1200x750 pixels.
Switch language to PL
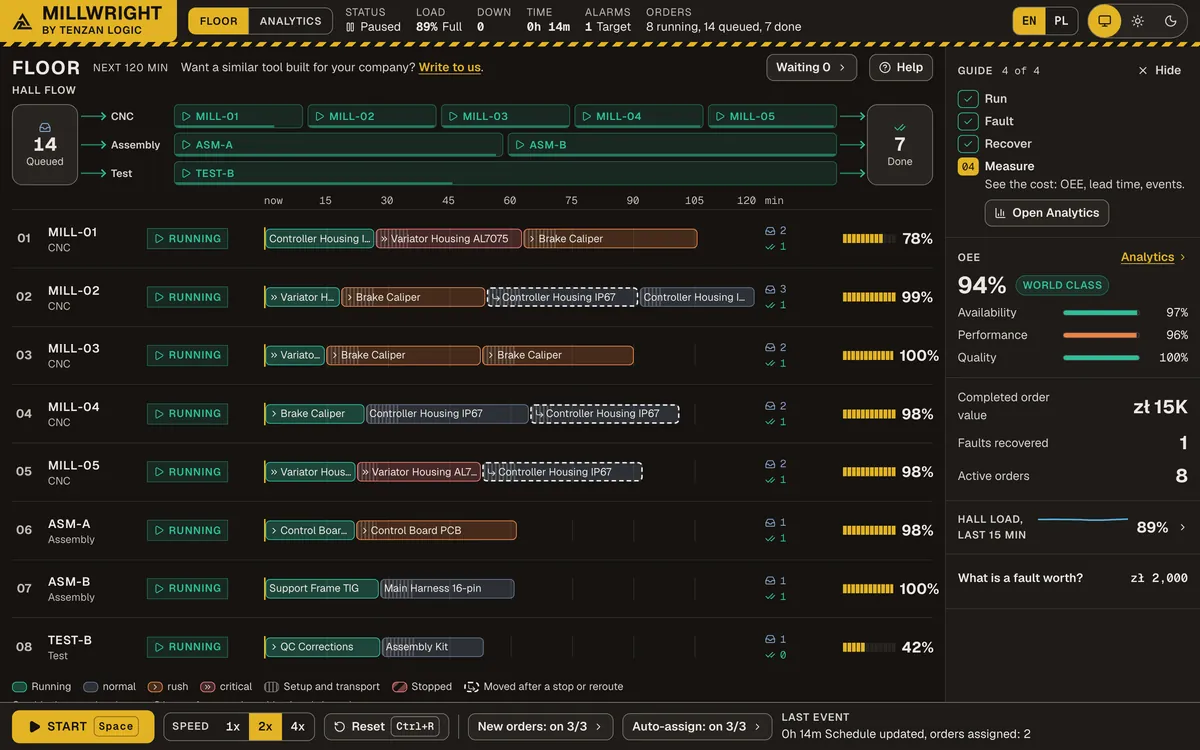(x=1061, y=21)
